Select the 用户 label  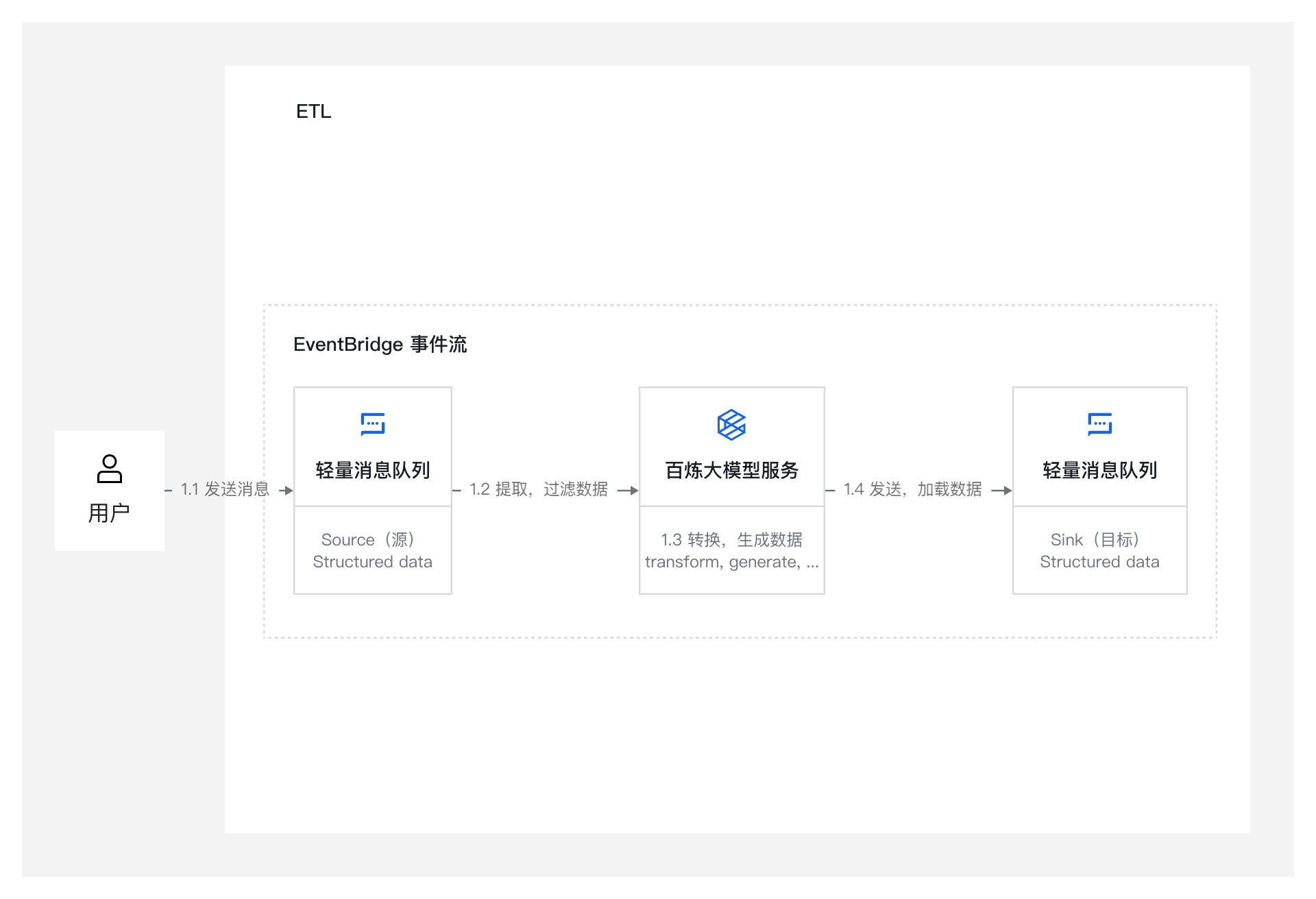[109, 513]
